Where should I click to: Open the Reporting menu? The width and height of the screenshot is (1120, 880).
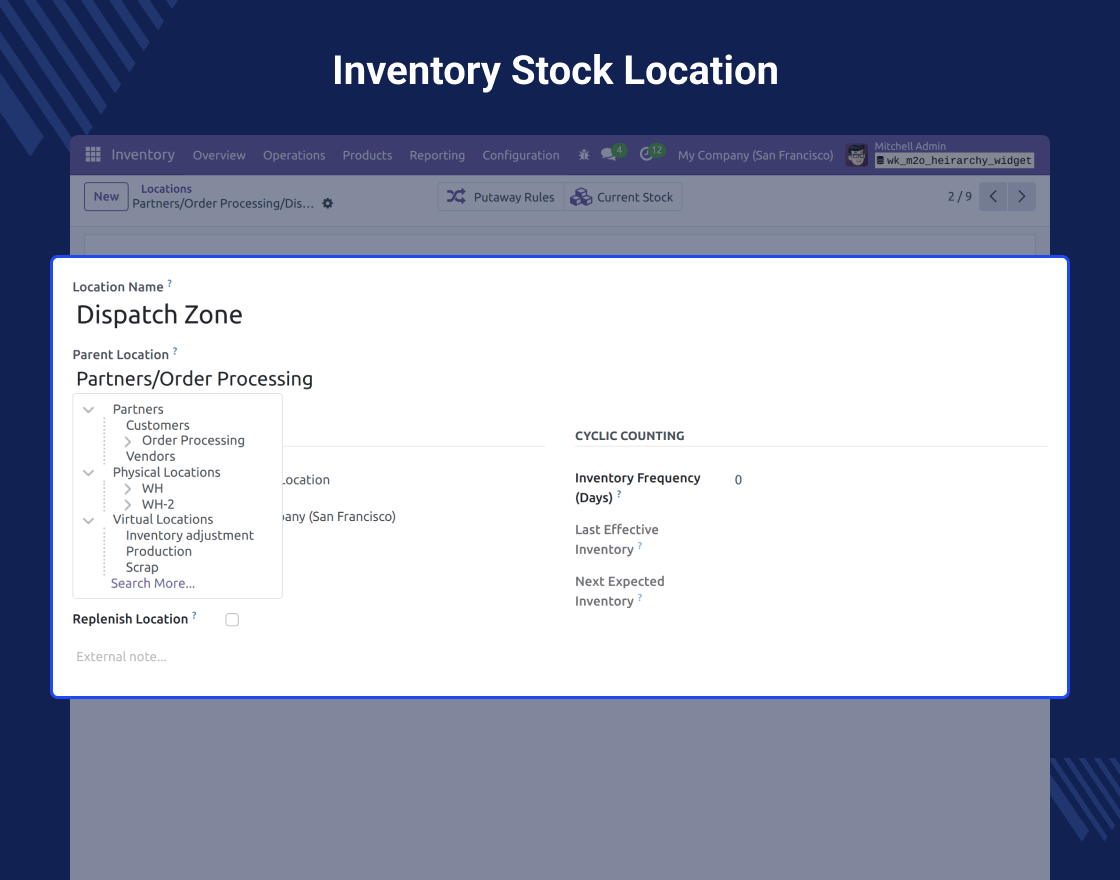pos(437,155)
